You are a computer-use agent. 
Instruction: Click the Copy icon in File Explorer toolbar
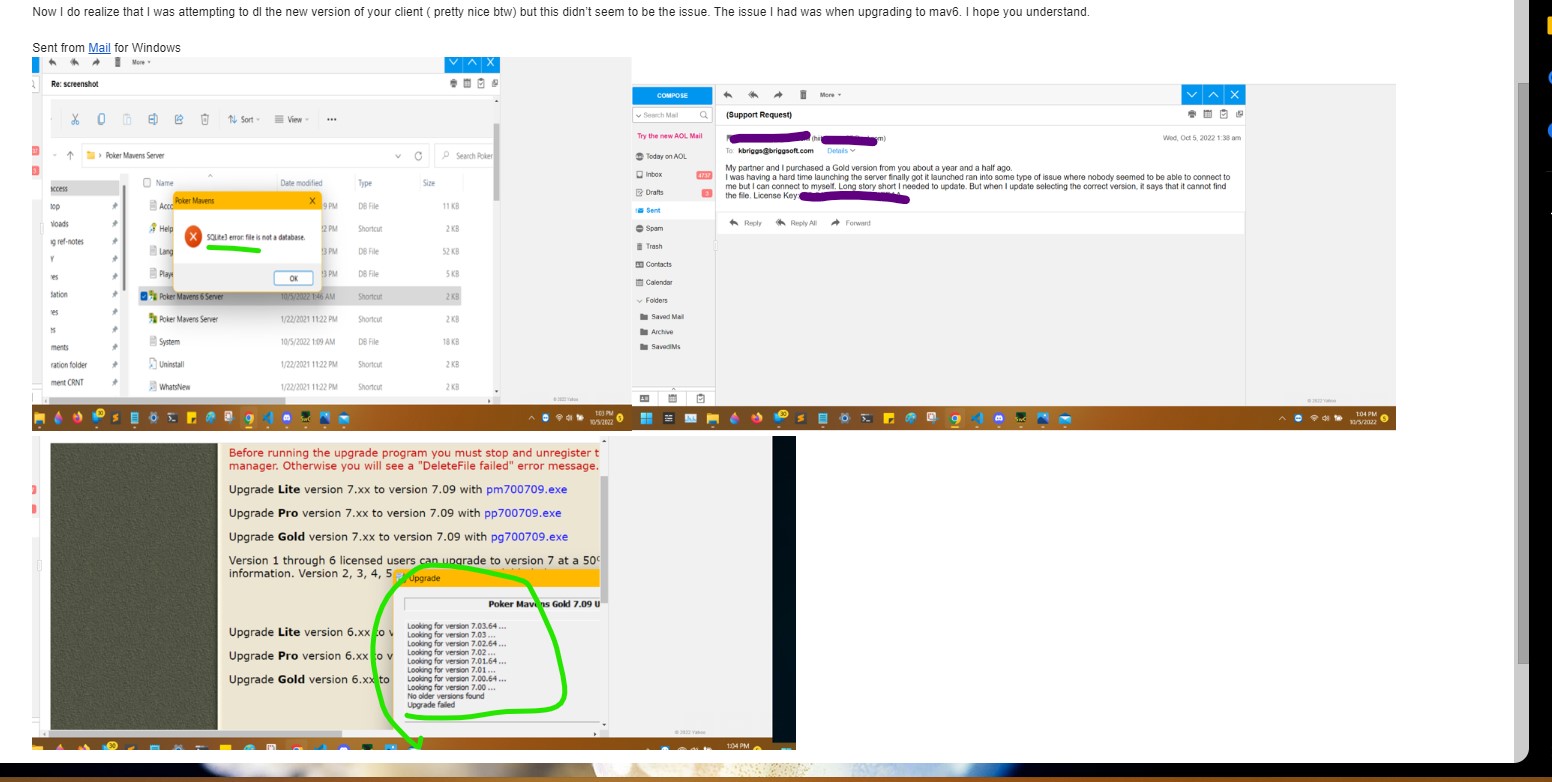tap(101, 119)
